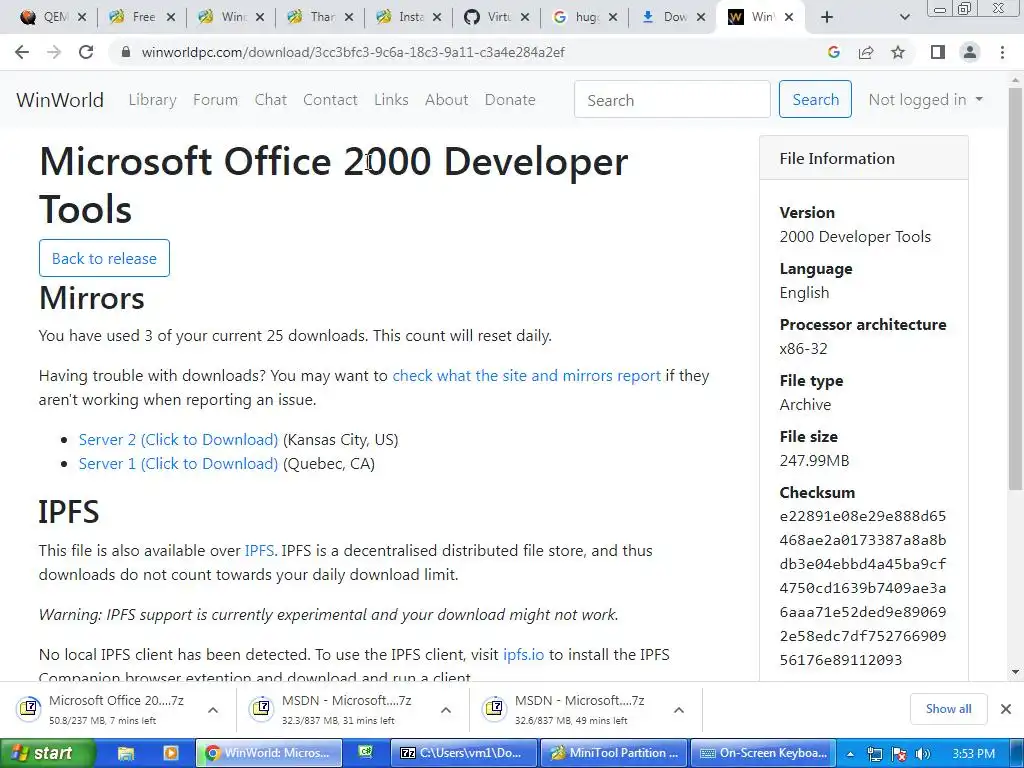Viewport: 1024px width, 768px height.
Task: Expand options for MSDN download 49 mins left
Action: coord(679,710)
